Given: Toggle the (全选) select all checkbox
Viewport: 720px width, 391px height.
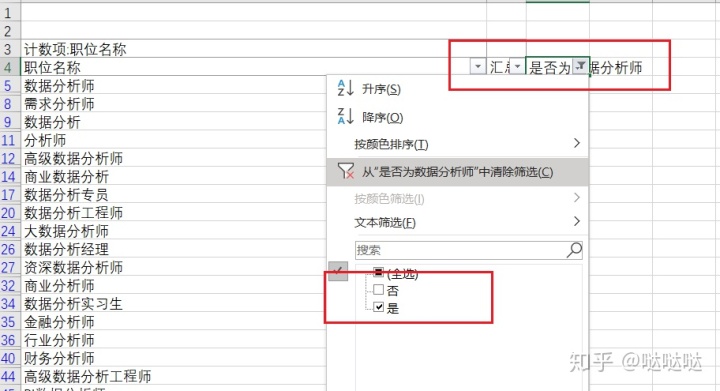Looking at the screenshot, I should [378, 273].
